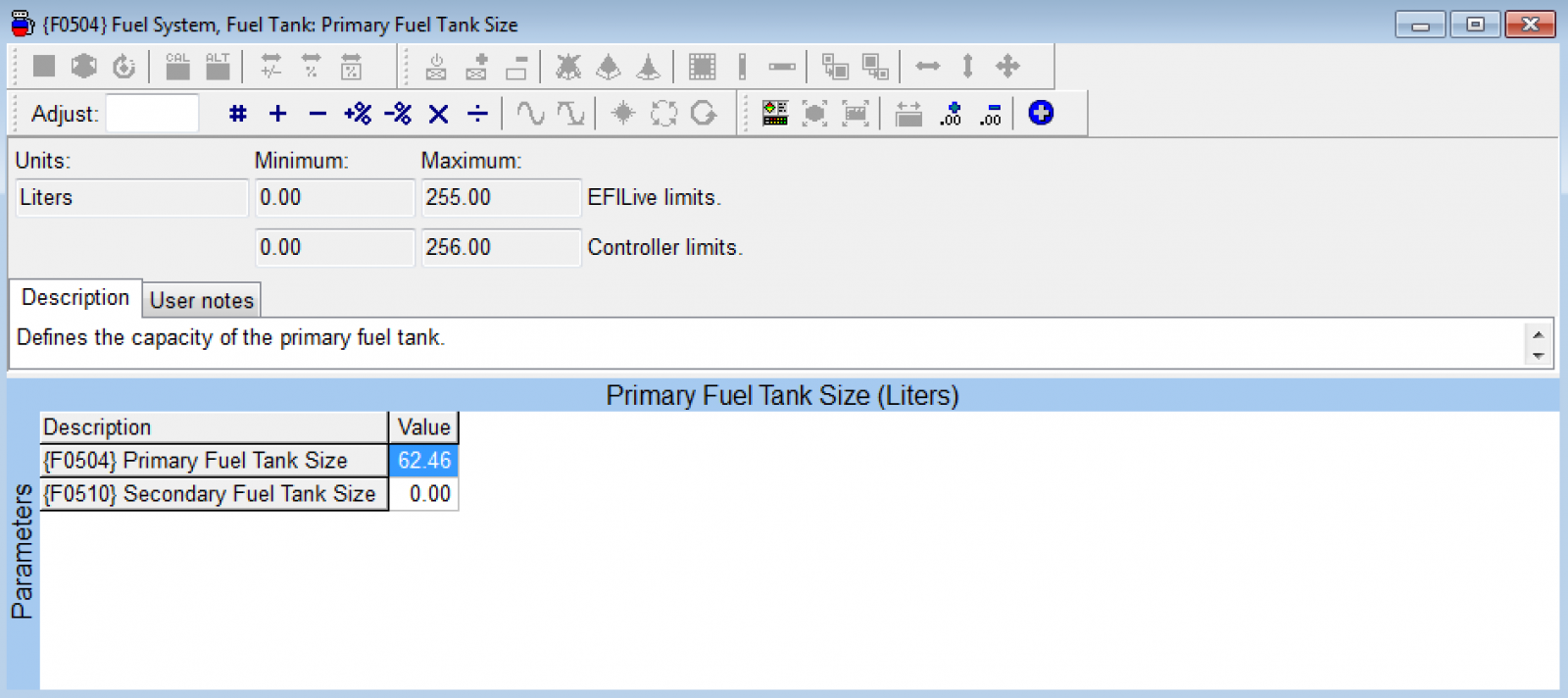The image size is (1568, 698).
Task: Click into the Adjust value field
Action: tap(152, 114)
